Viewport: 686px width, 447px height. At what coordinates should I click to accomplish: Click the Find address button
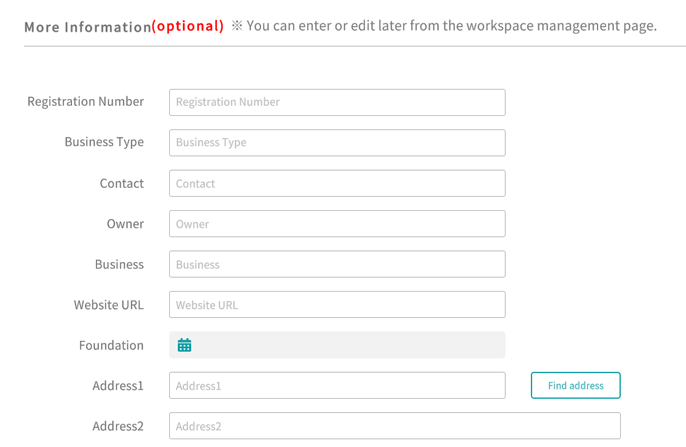(575, 385)
